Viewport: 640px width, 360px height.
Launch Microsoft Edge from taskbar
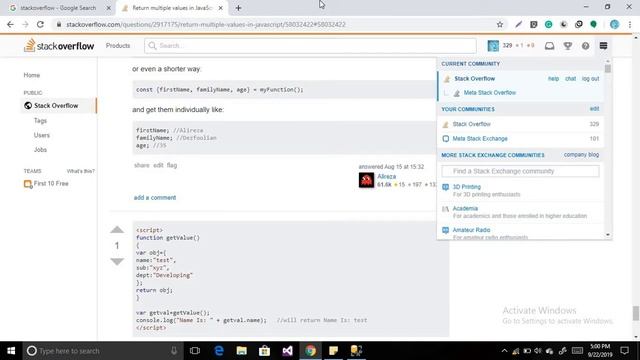(219, 351)
